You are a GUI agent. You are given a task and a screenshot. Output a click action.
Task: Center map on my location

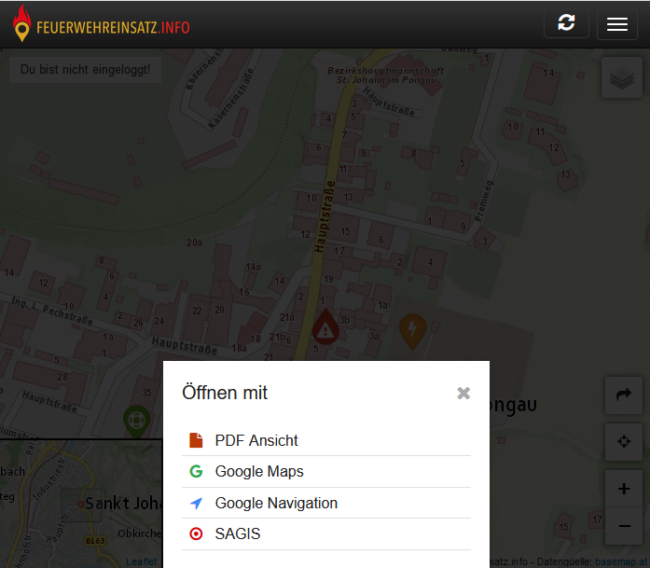(623, 441)
